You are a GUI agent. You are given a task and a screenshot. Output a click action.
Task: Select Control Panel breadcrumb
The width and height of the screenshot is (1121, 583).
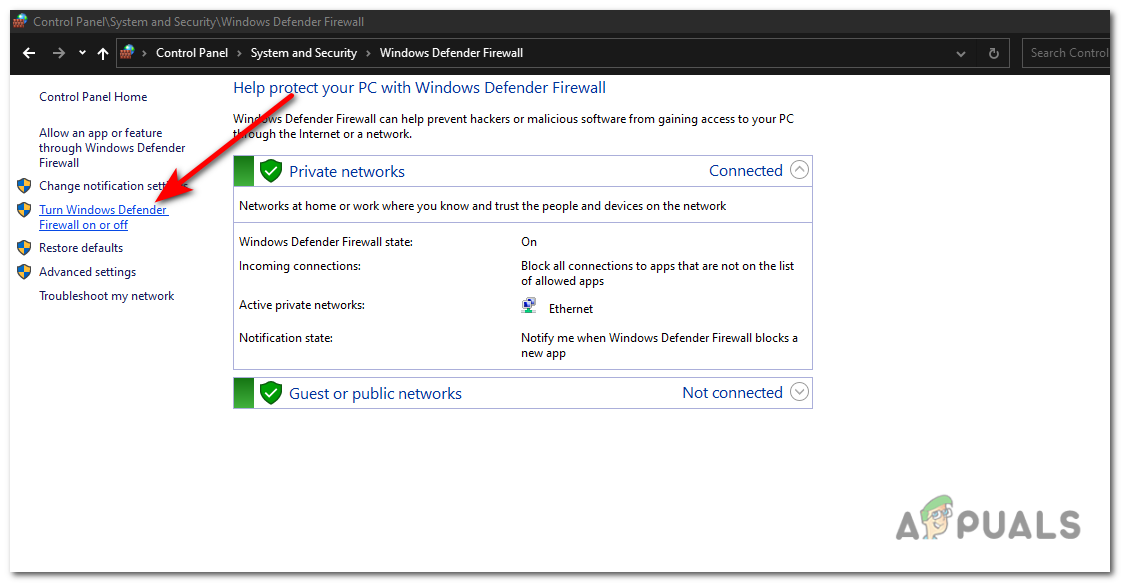pyautogui.click(x=192, y=52)
